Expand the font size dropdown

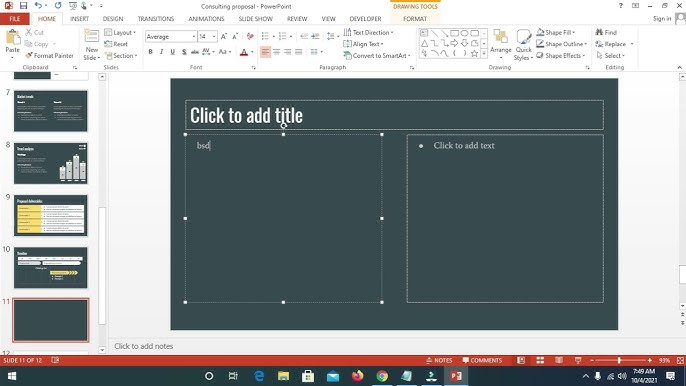[214, 36]
